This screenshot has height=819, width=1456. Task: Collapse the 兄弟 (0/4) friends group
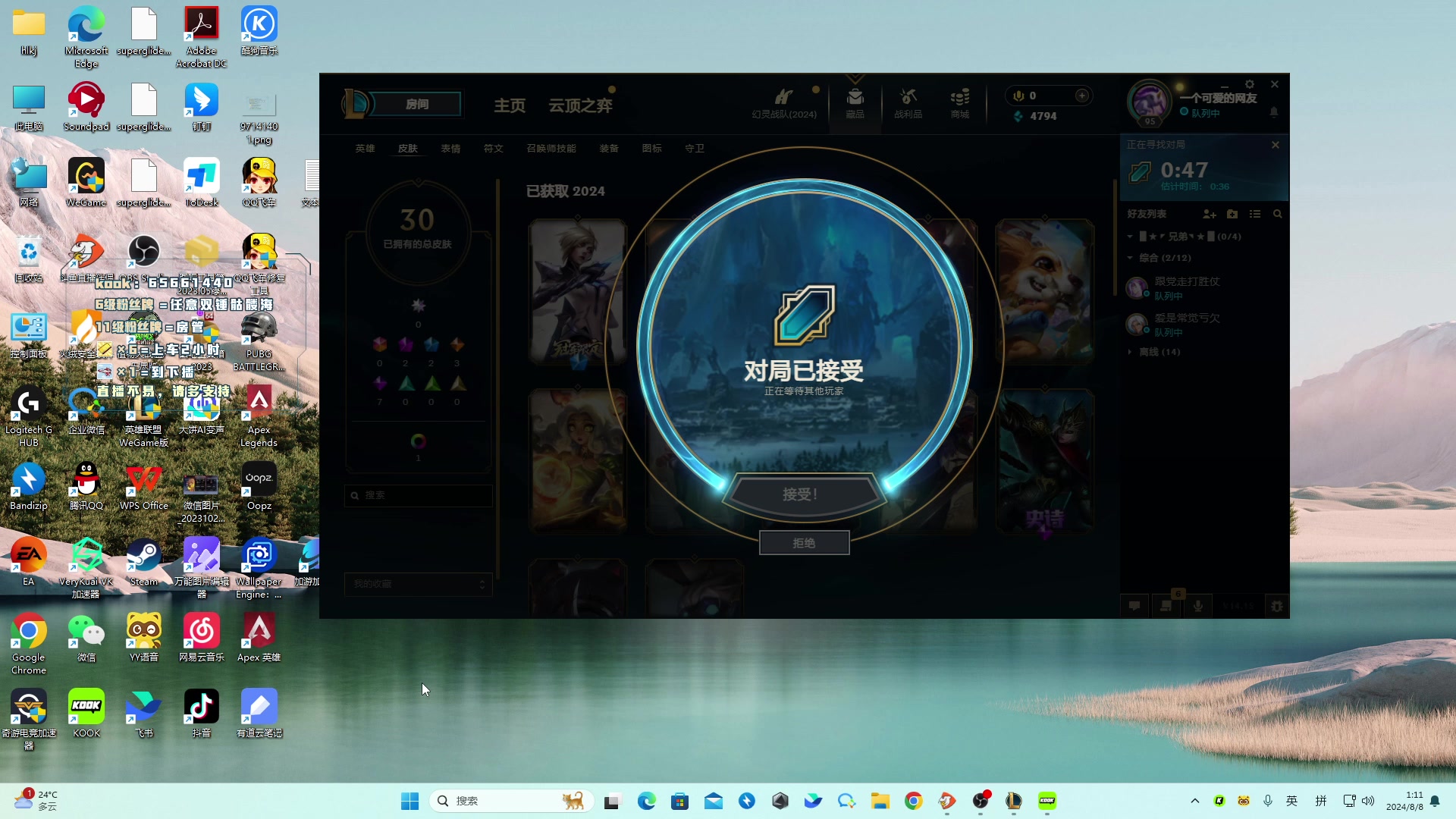[1131, 237]
